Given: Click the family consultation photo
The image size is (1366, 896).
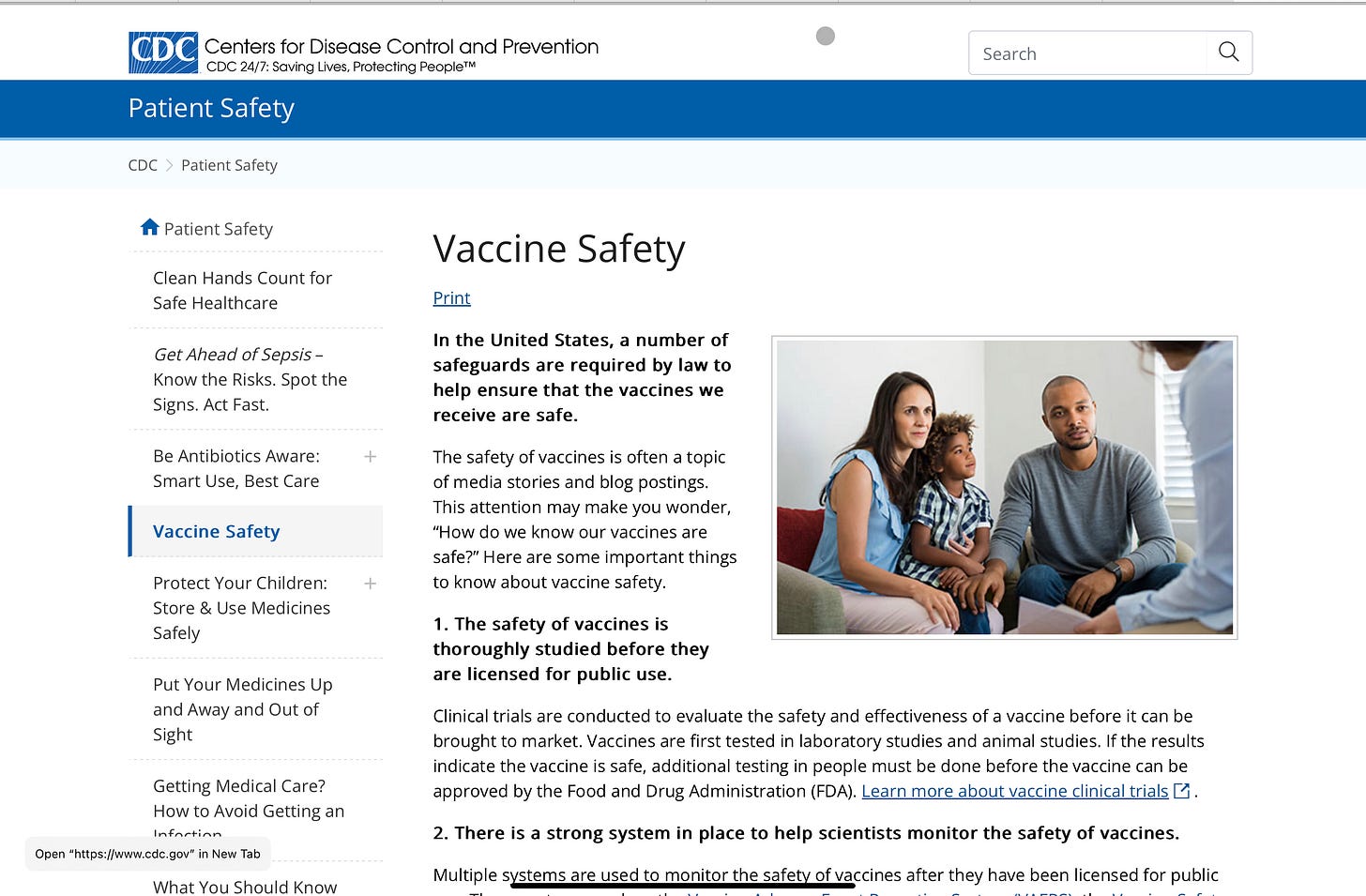Looking at the screenshot, I should [1004, 487].
